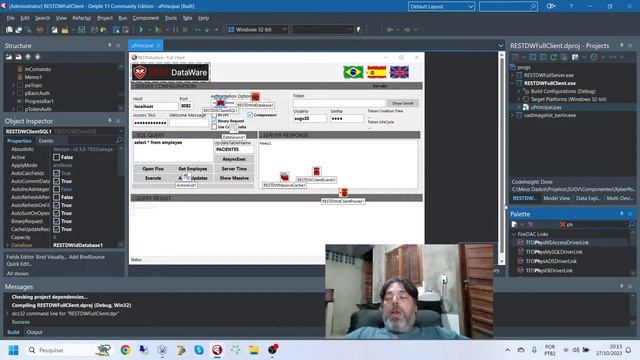Collapse the RESTDWFullClient.exe project node
The image size is (640, 360).
click(x=513, y=83)
